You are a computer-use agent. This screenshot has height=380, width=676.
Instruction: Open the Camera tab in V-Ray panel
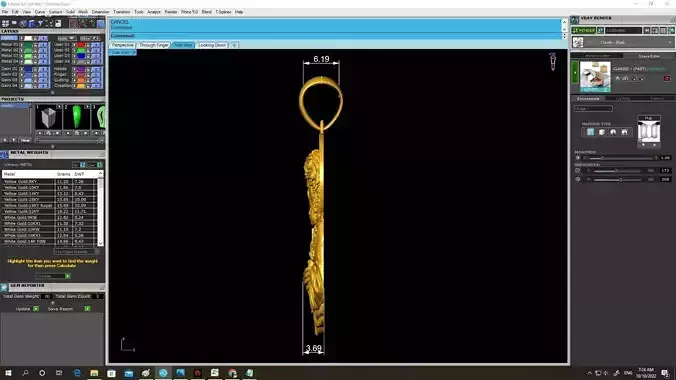657,98
